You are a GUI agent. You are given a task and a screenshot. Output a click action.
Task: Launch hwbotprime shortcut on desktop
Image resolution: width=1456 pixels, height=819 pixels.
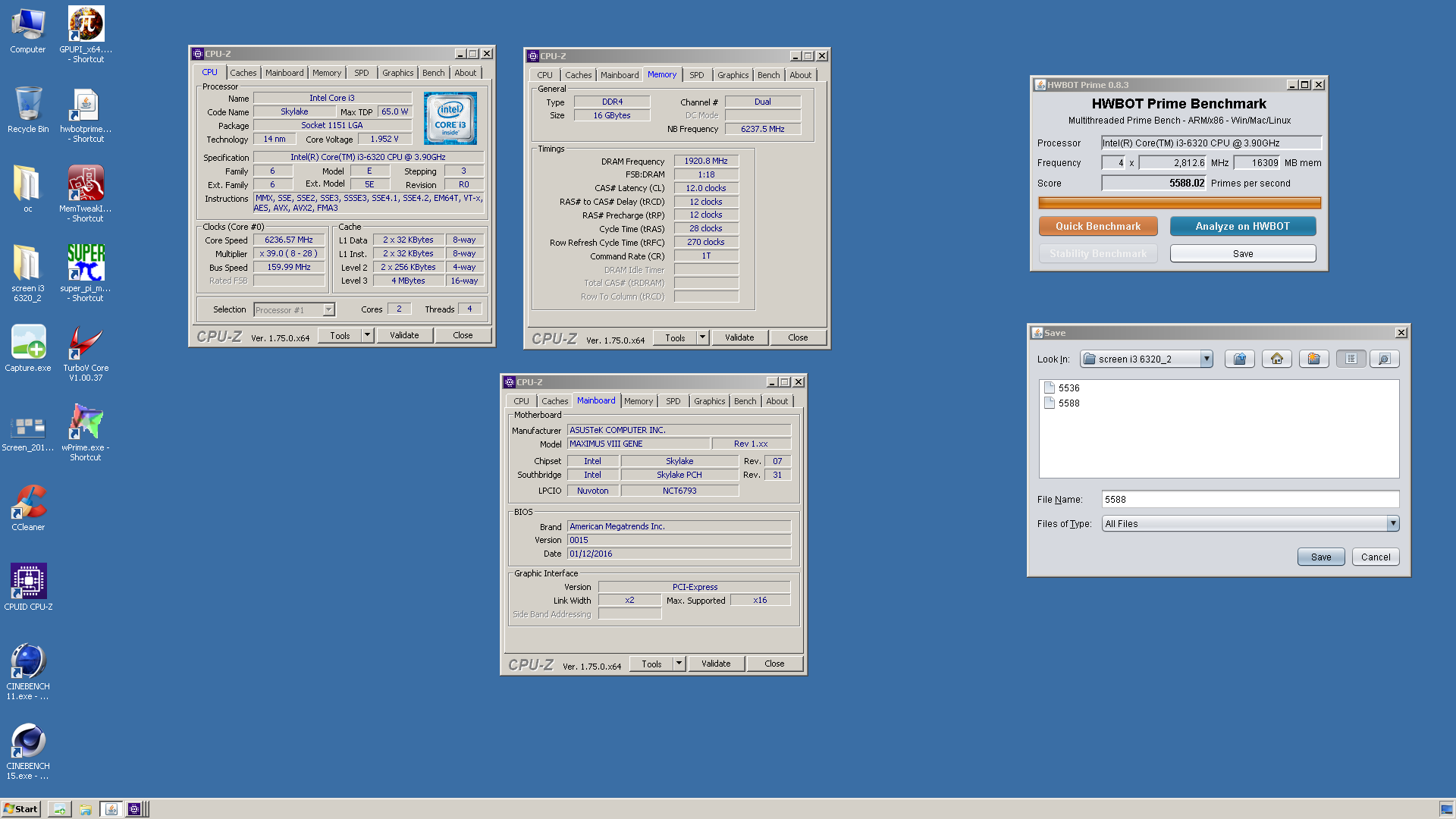point(86,115)
